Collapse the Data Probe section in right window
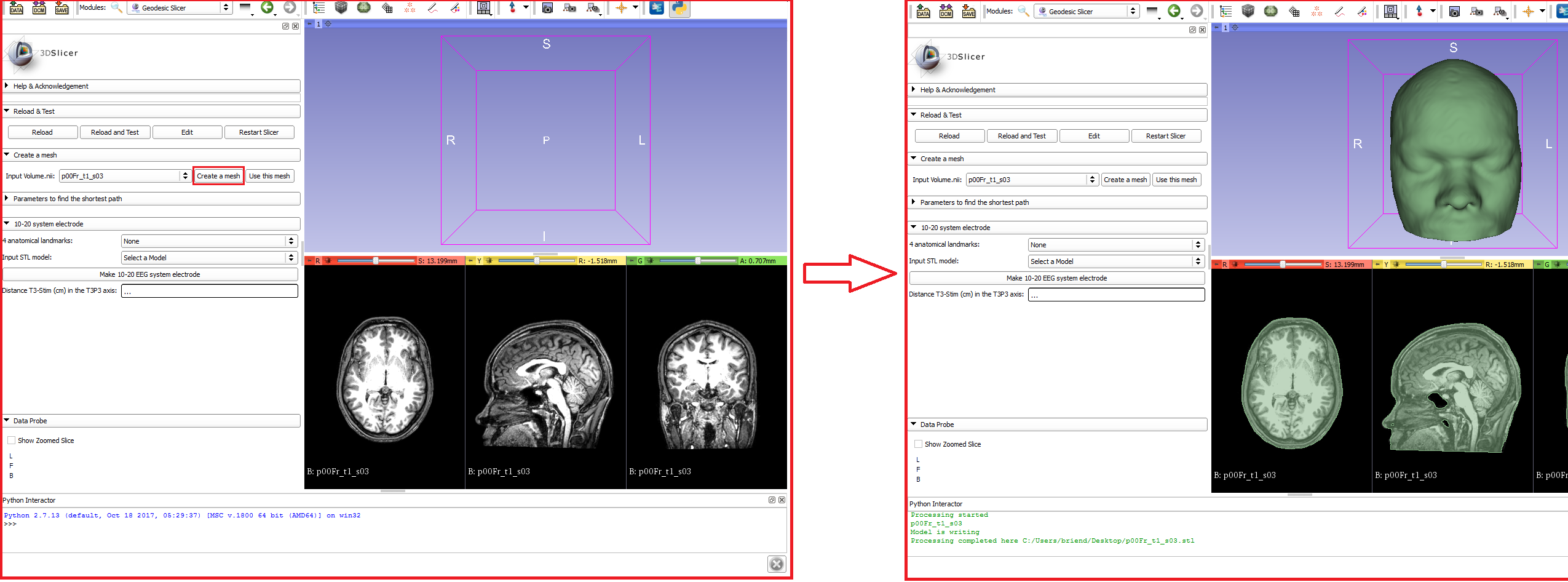1568x582 pixels. [x=936, y=425]
